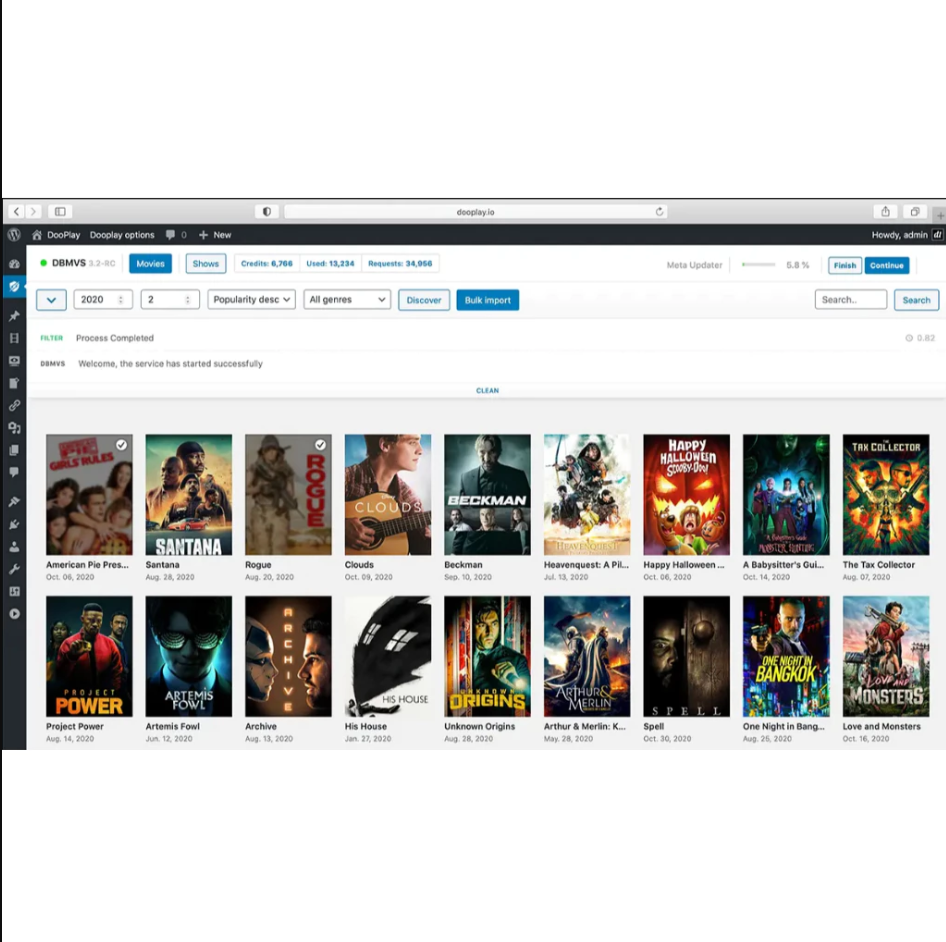Select the Santana movie poster

189,494
